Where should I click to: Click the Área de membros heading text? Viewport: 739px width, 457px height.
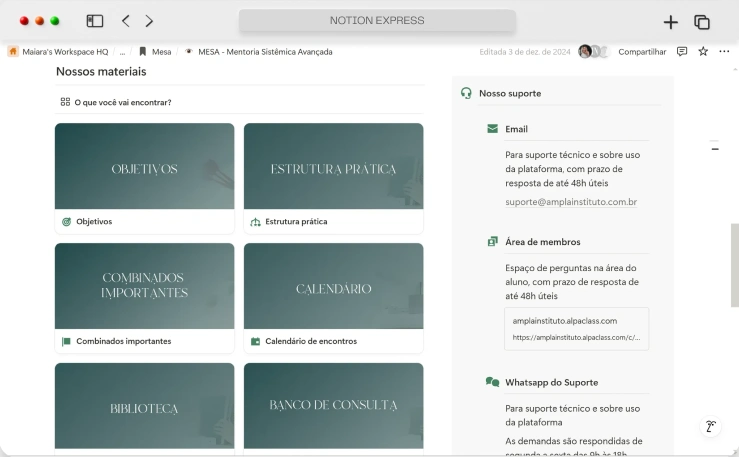pyautogui.click(x=542, y=242)
